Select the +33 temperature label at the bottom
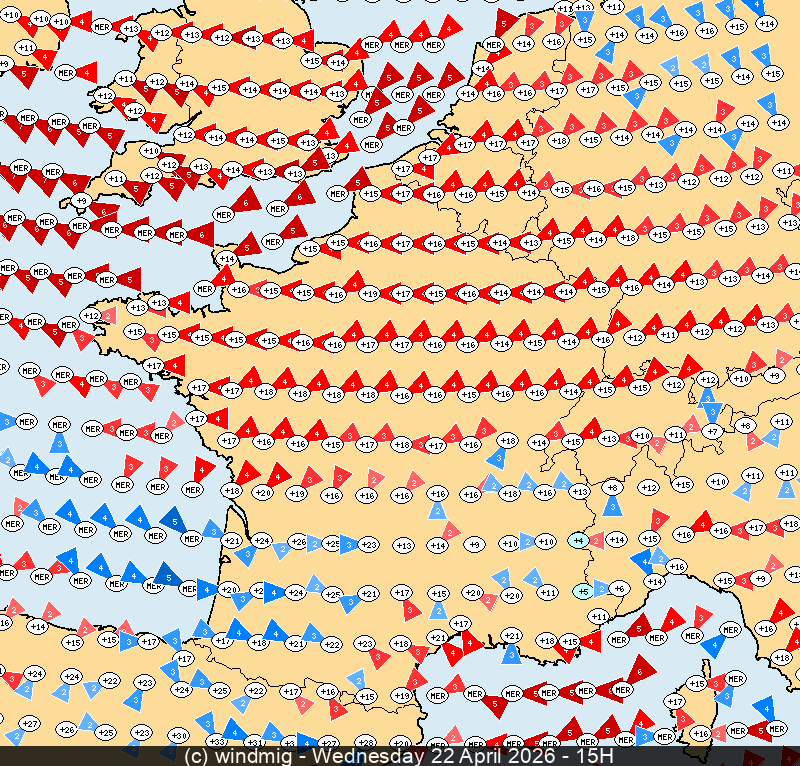800x766 pixels. pyautogui.click(x=220, y=742)
